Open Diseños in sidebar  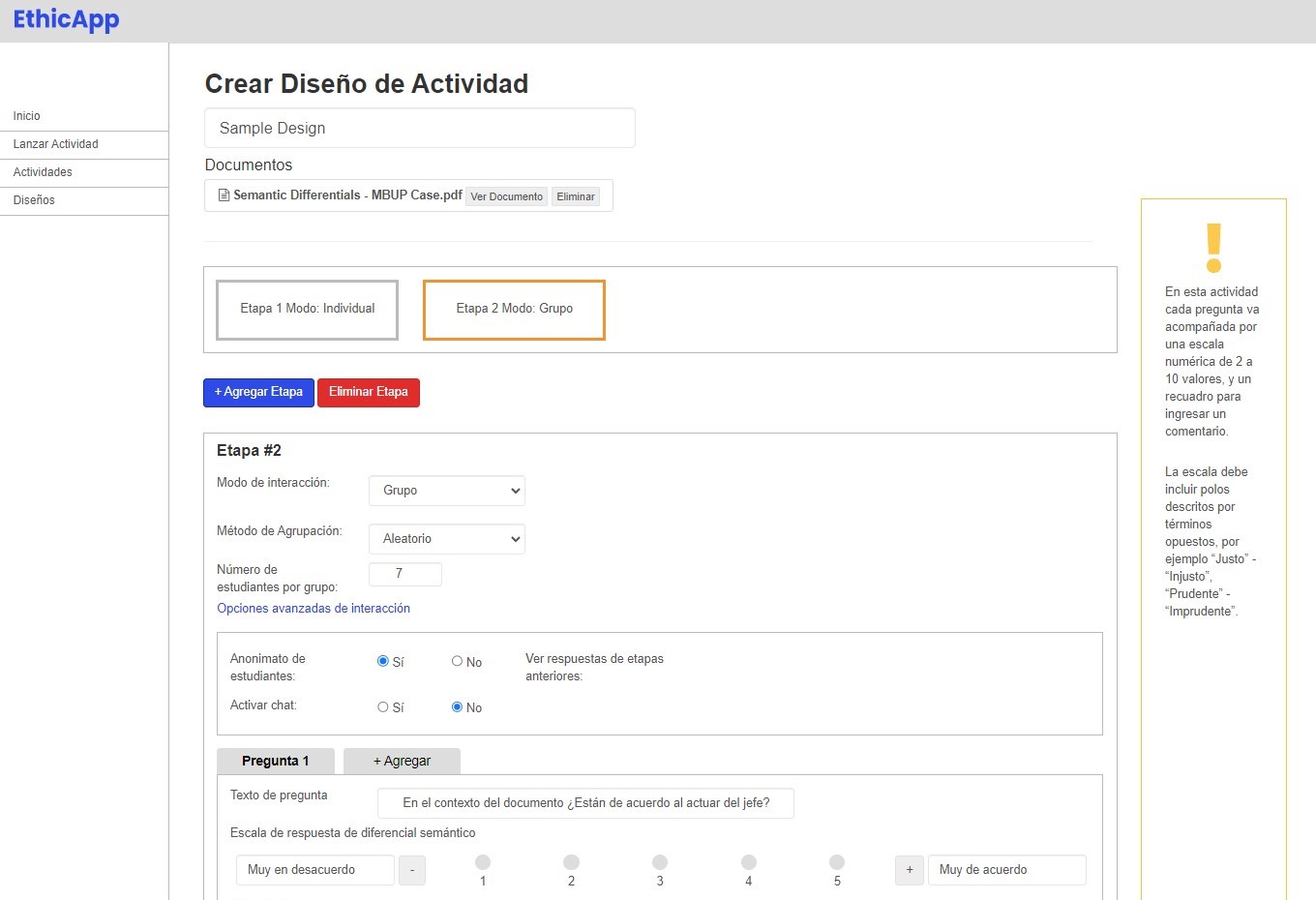(84, 200)
